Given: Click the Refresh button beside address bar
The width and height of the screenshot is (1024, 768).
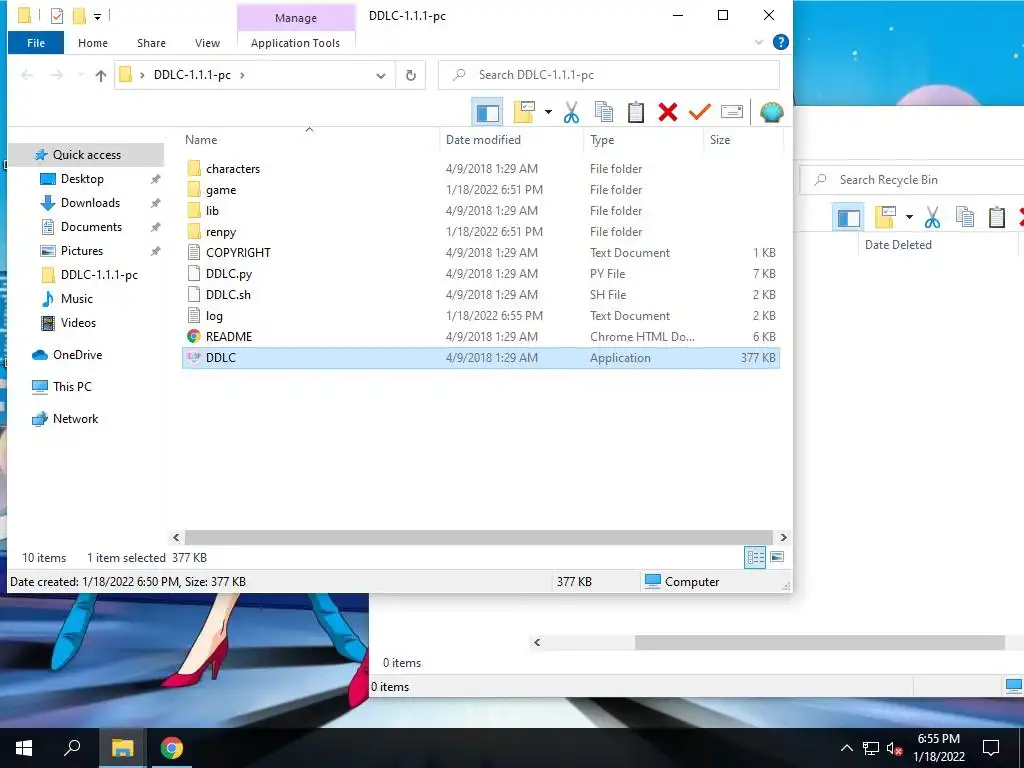Looking at the screenshot, I should [411, 75].
